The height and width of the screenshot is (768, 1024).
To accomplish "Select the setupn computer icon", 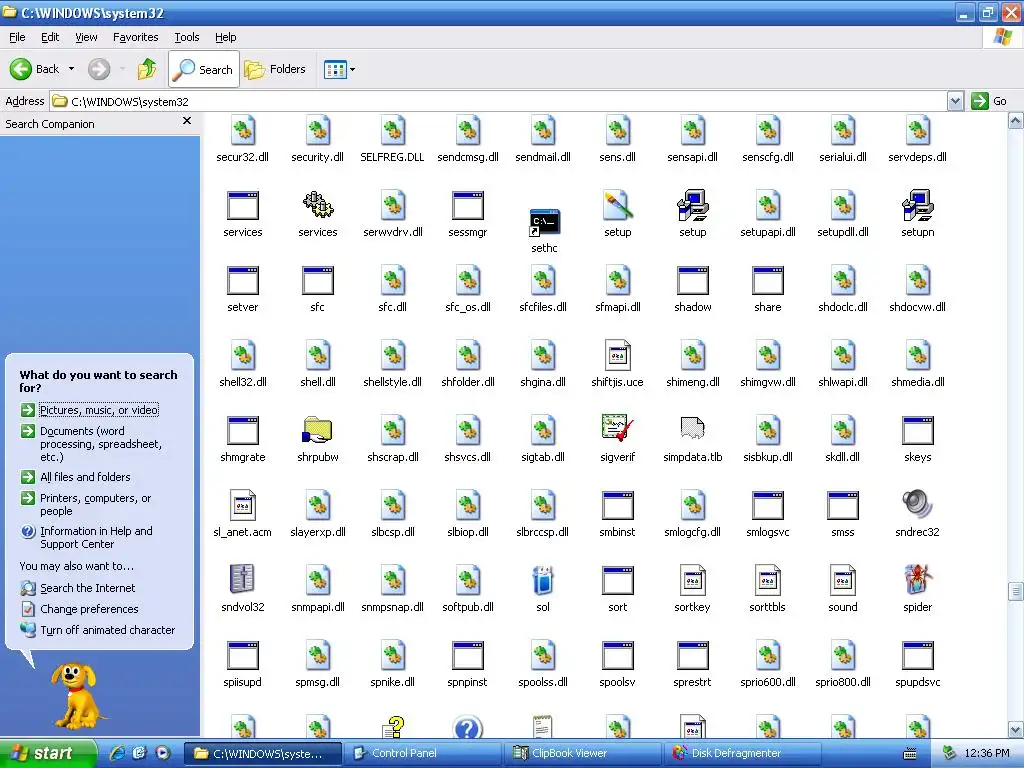I will pos(918,205).
